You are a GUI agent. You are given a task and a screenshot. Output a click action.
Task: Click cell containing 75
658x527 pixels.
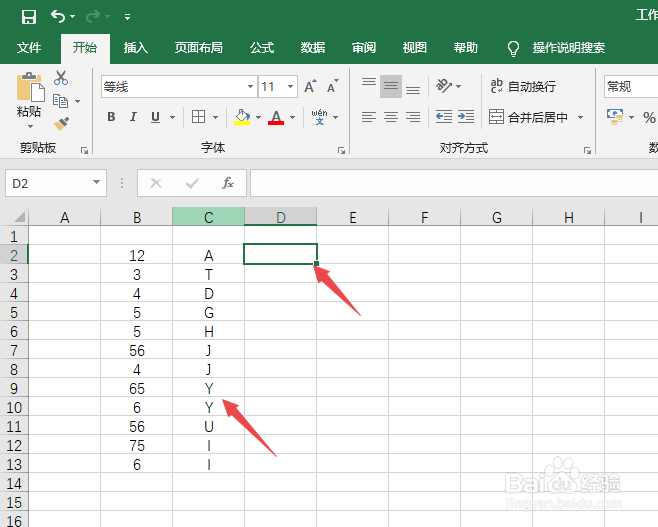point(137,445)
